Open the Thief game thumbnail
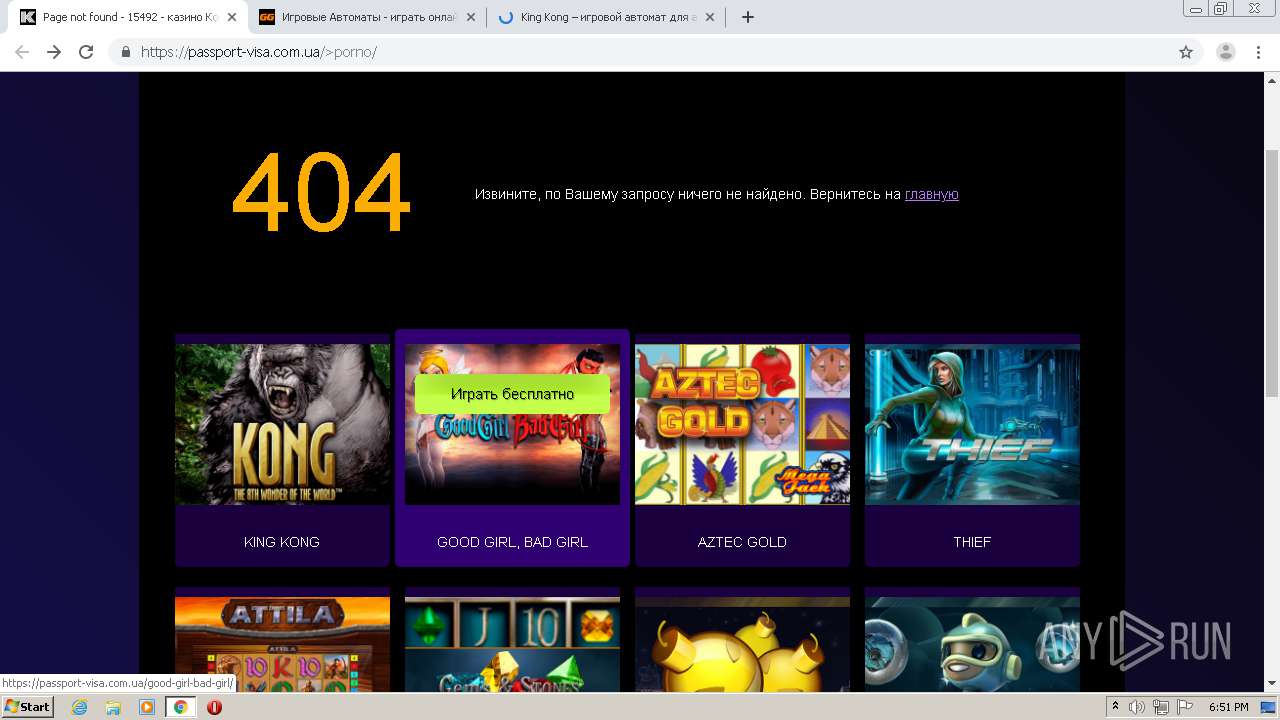Screen dimensions: 1280x720 (x=972, y=424)
